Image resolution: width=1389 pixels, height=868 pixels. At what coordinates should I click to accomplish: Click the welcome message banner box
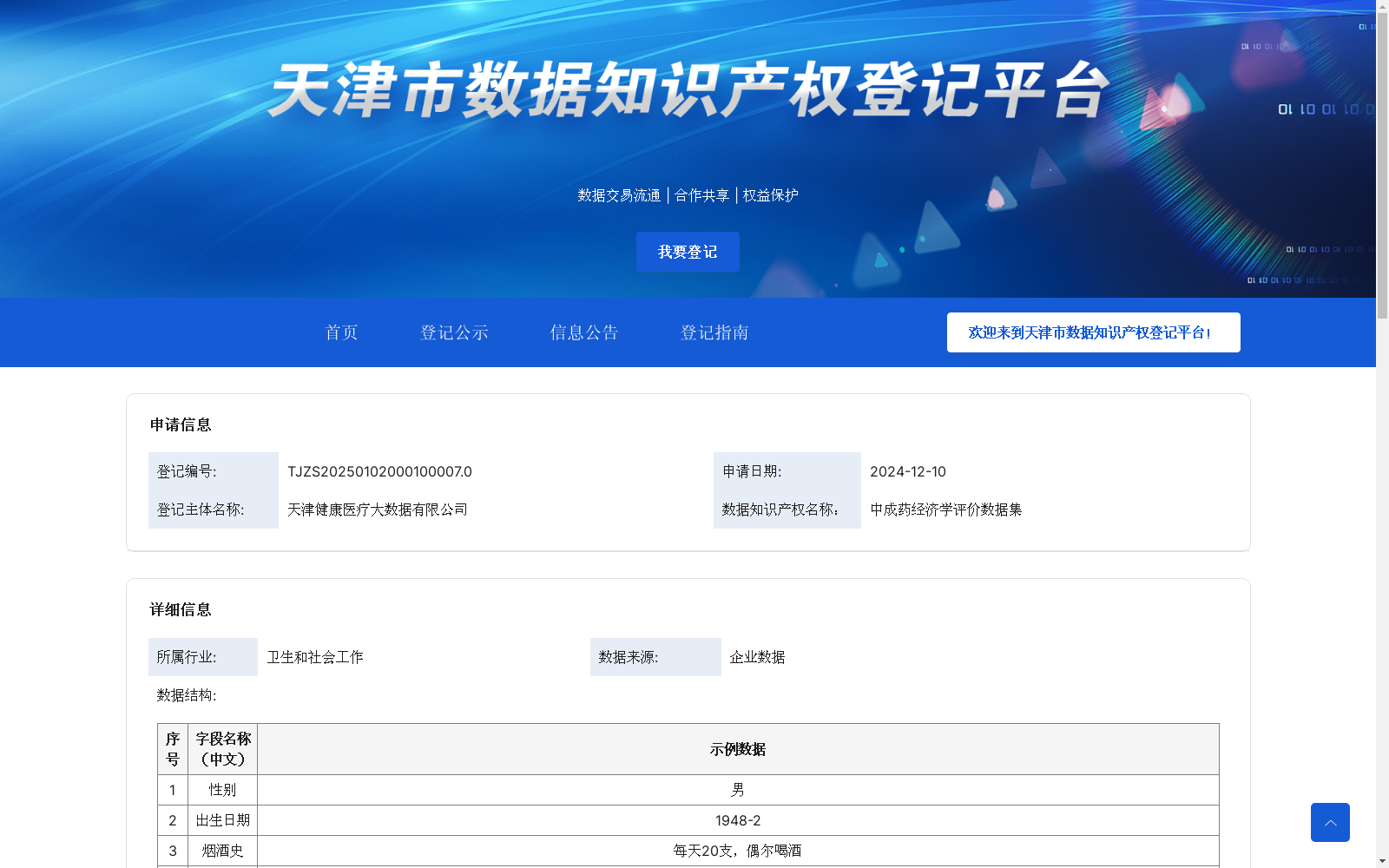point(1093,332)
